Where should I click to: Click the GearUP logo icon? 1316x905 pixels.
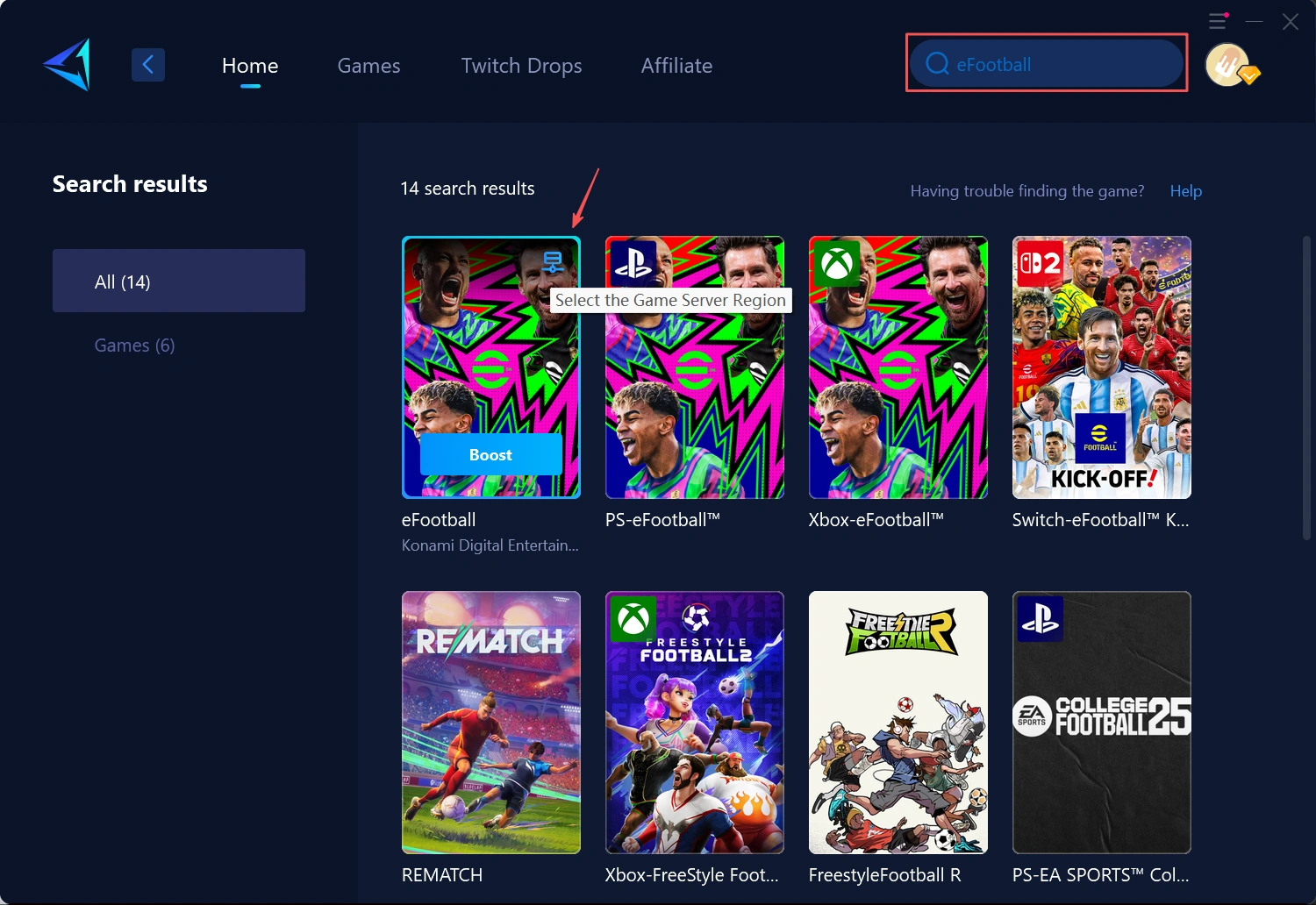[x=68, y=65]
